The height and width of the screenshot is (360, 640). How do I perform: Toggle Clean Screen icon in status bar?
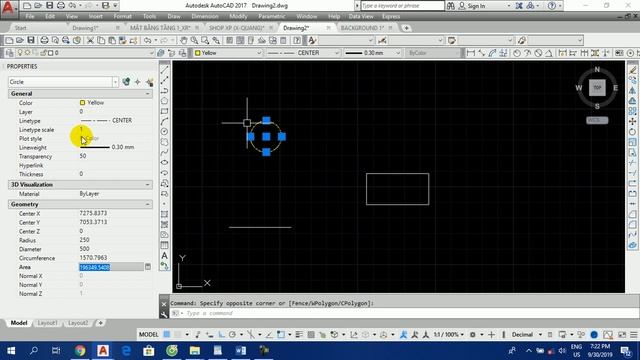622,334
